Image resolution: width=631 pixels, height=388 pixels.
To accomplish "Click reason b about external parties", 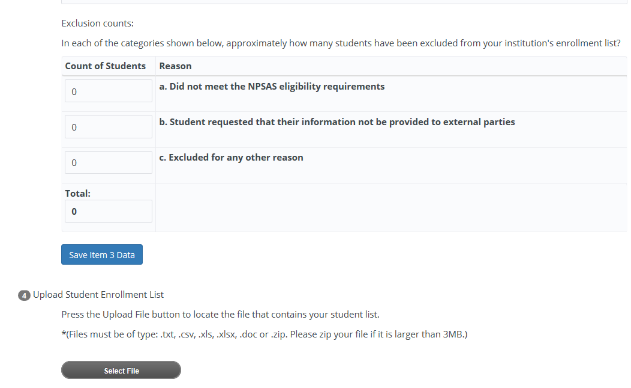I will 337,122.
